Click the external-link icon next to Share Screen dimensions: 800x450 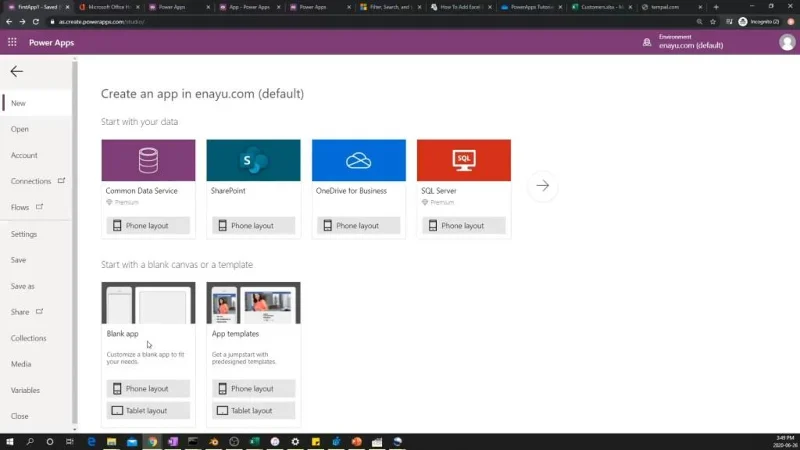click(x=39, y=311)
